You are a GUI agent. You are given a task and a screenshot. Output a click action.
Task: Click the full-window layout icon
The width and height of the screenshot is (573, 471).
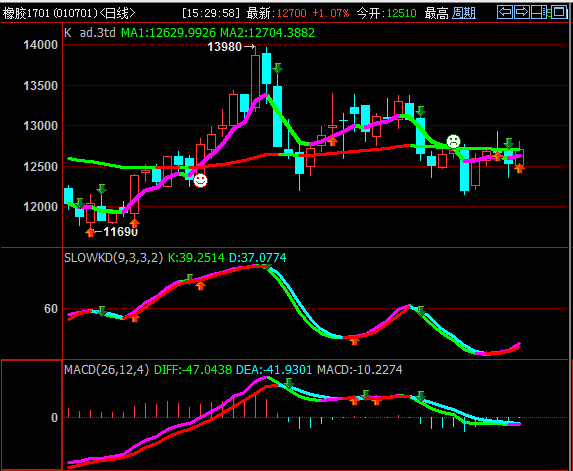coord(558,12)
